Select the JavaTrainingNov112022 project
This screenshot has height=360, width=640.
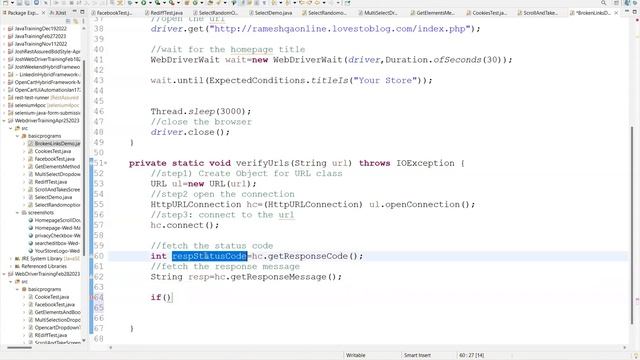(x=40, y=44)
